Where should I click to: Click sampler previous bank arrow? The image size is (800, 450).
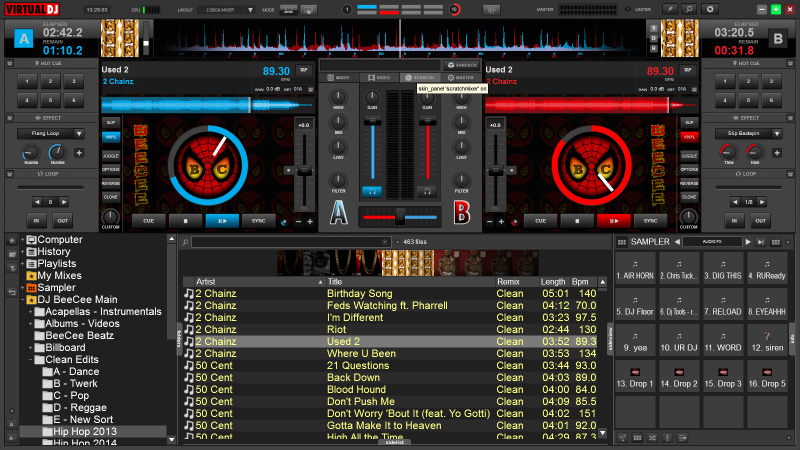click(677, 242)
